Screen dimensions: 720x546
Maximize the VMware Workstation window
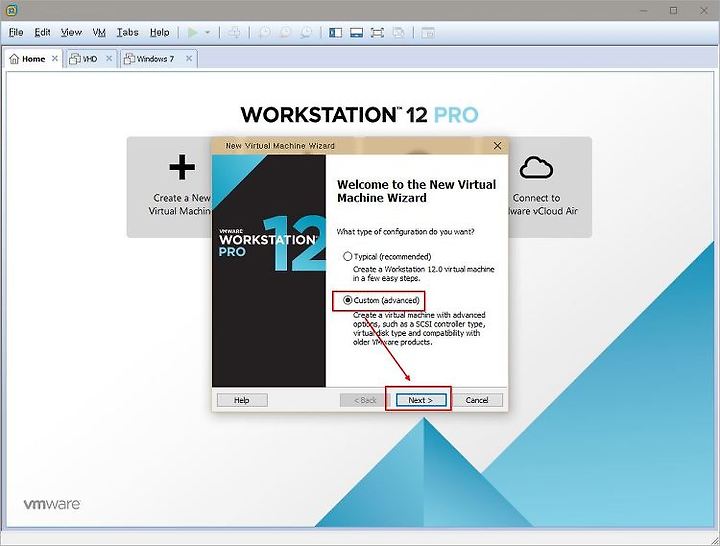(x=673, y=10)
